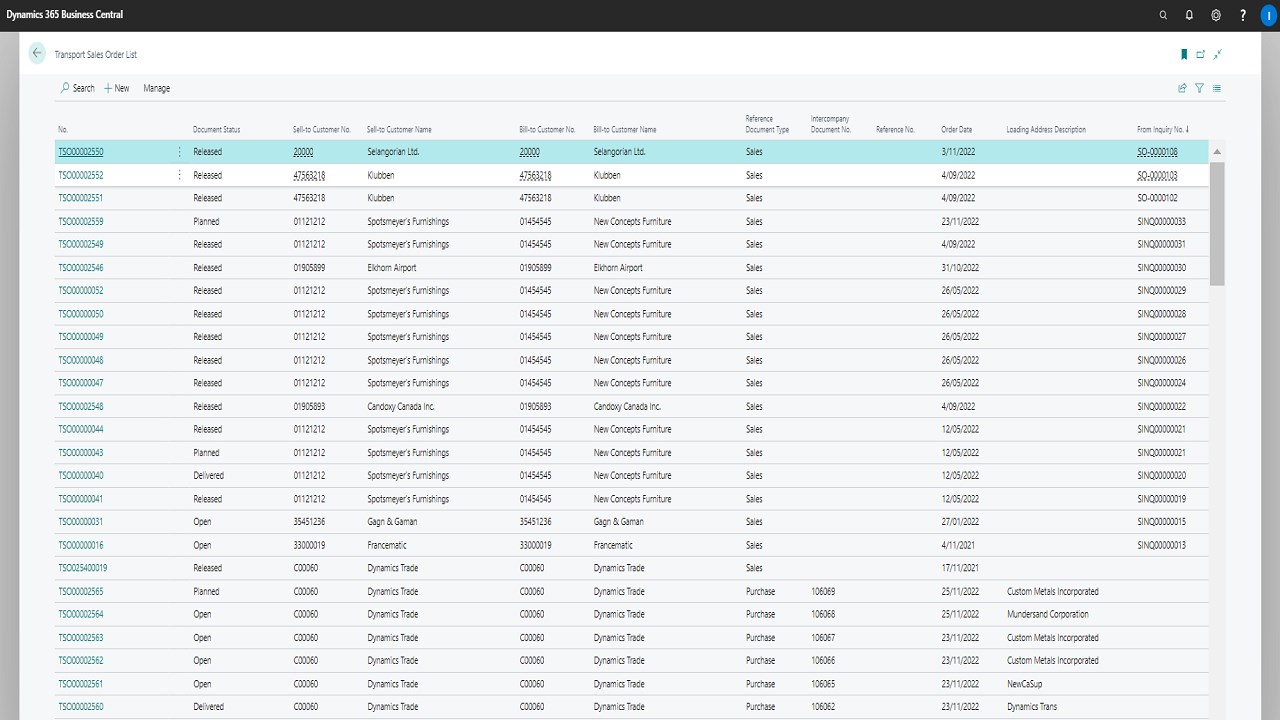Open the settings gear
The width and height of the screenshot is (1280, 720).
[1216, 15]
